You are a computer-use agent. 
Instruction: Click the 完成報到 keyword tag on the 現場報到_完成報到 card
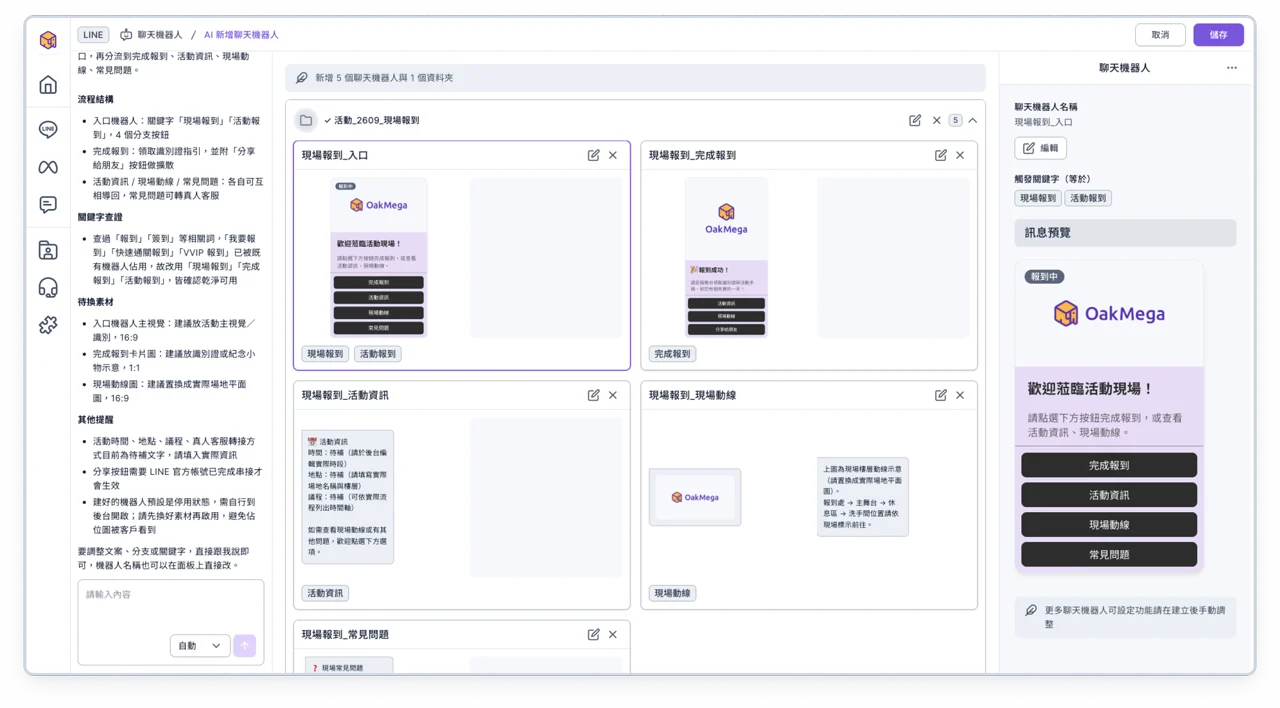click(x=672, y=354)
